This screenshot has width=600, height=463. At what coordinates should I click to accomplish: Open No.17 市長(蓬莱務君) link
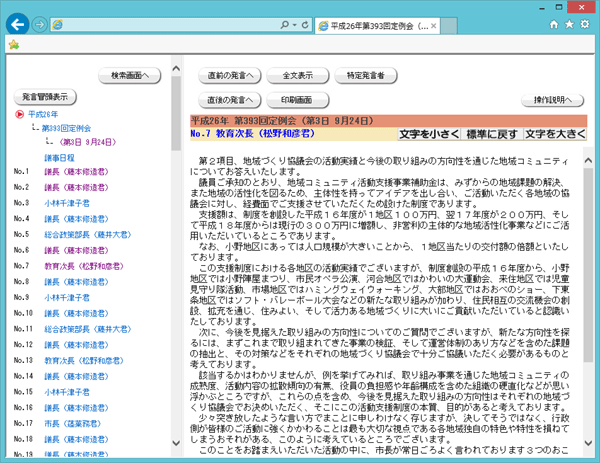(x=72, y=423)
